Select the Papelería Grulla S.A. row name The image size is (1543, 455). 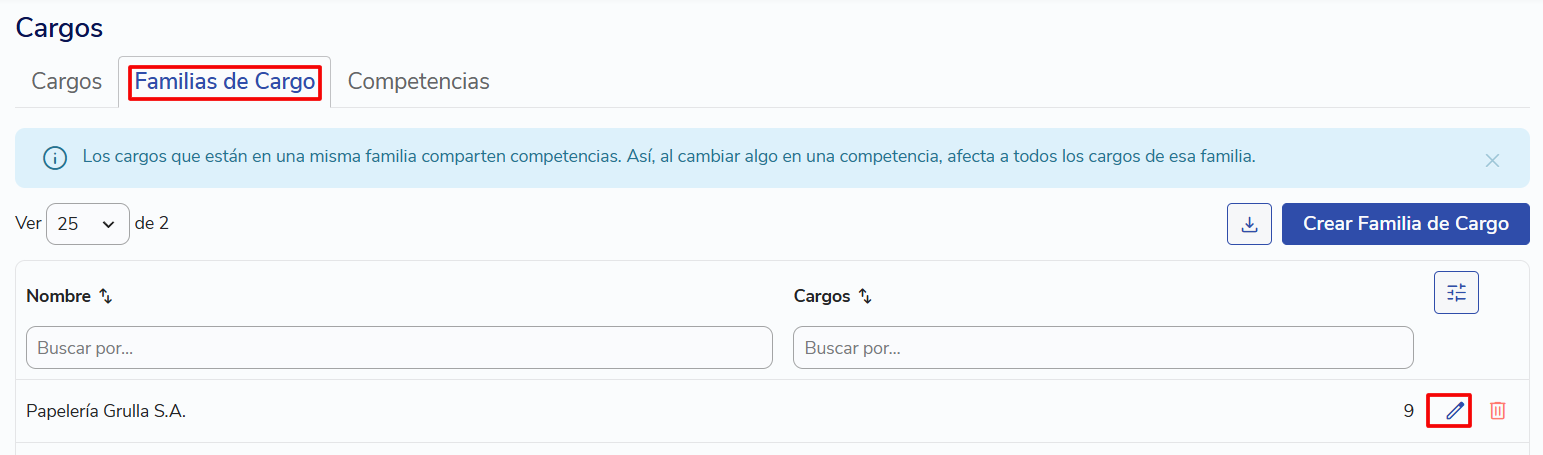(x=106, y=410)
